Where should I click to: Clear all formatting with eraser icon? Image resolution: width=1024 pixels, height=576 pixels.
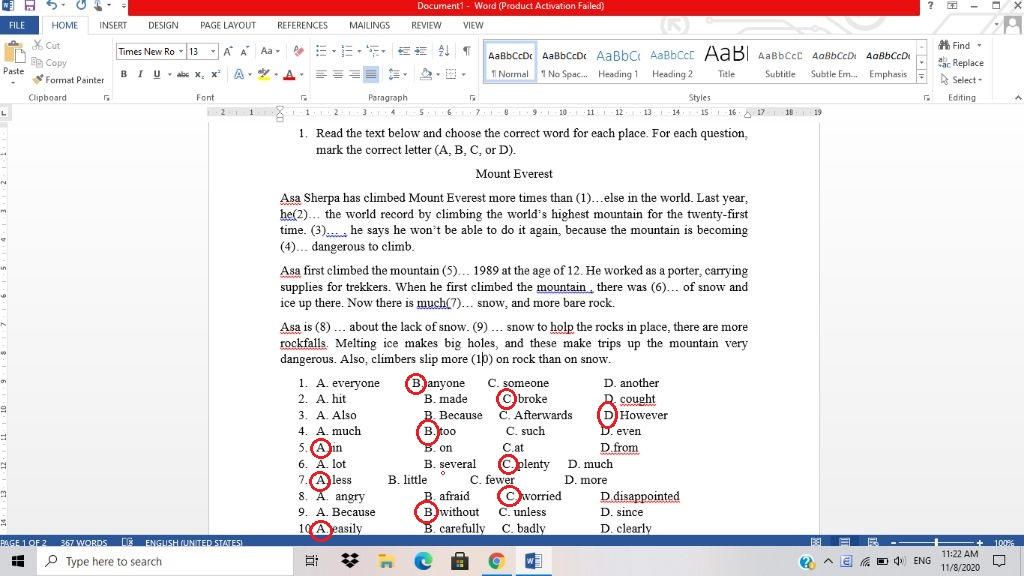[x=298, y=51]
